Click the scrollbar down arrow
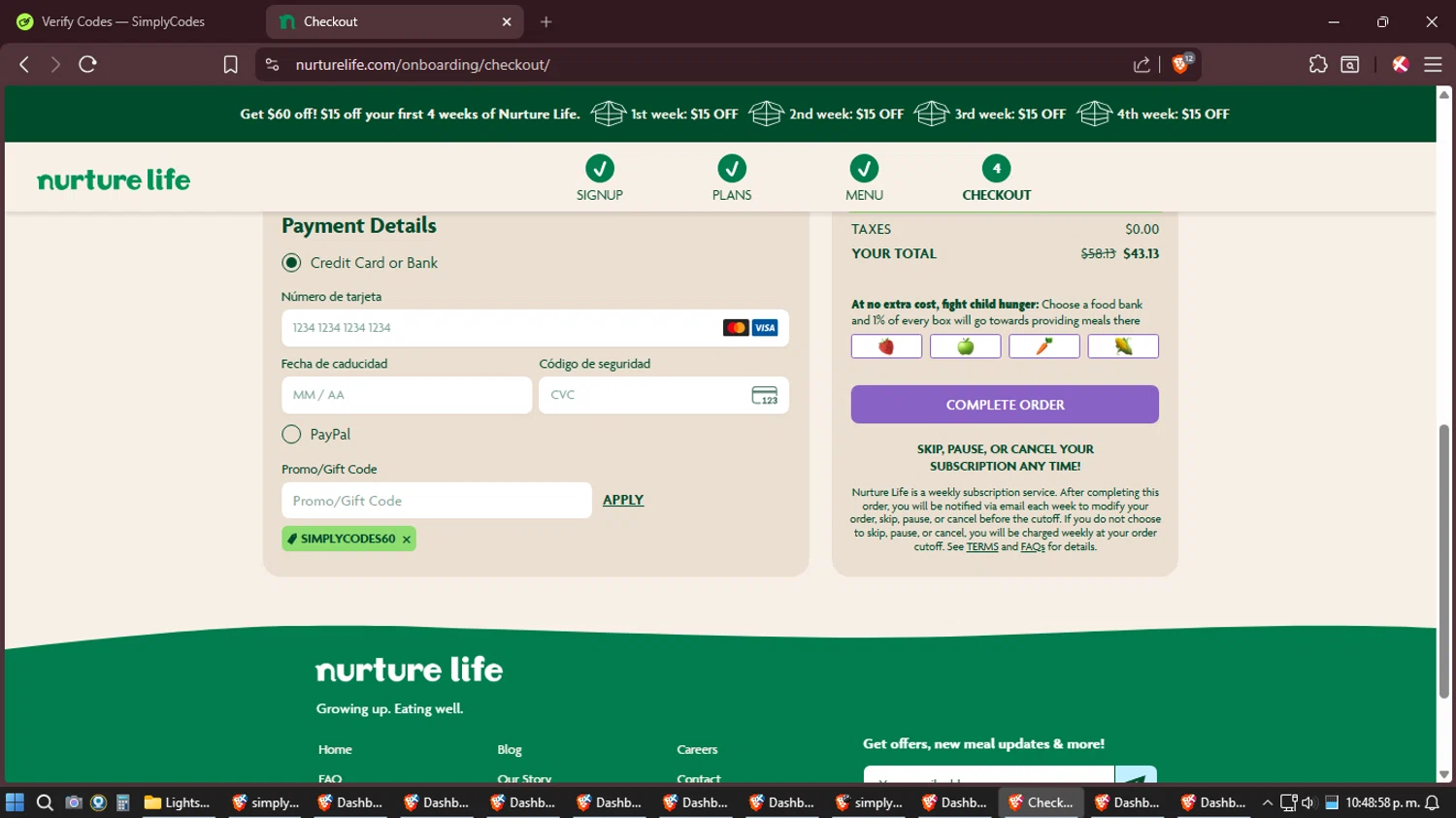This screenshot has height=818, width=1456. 1444,774
